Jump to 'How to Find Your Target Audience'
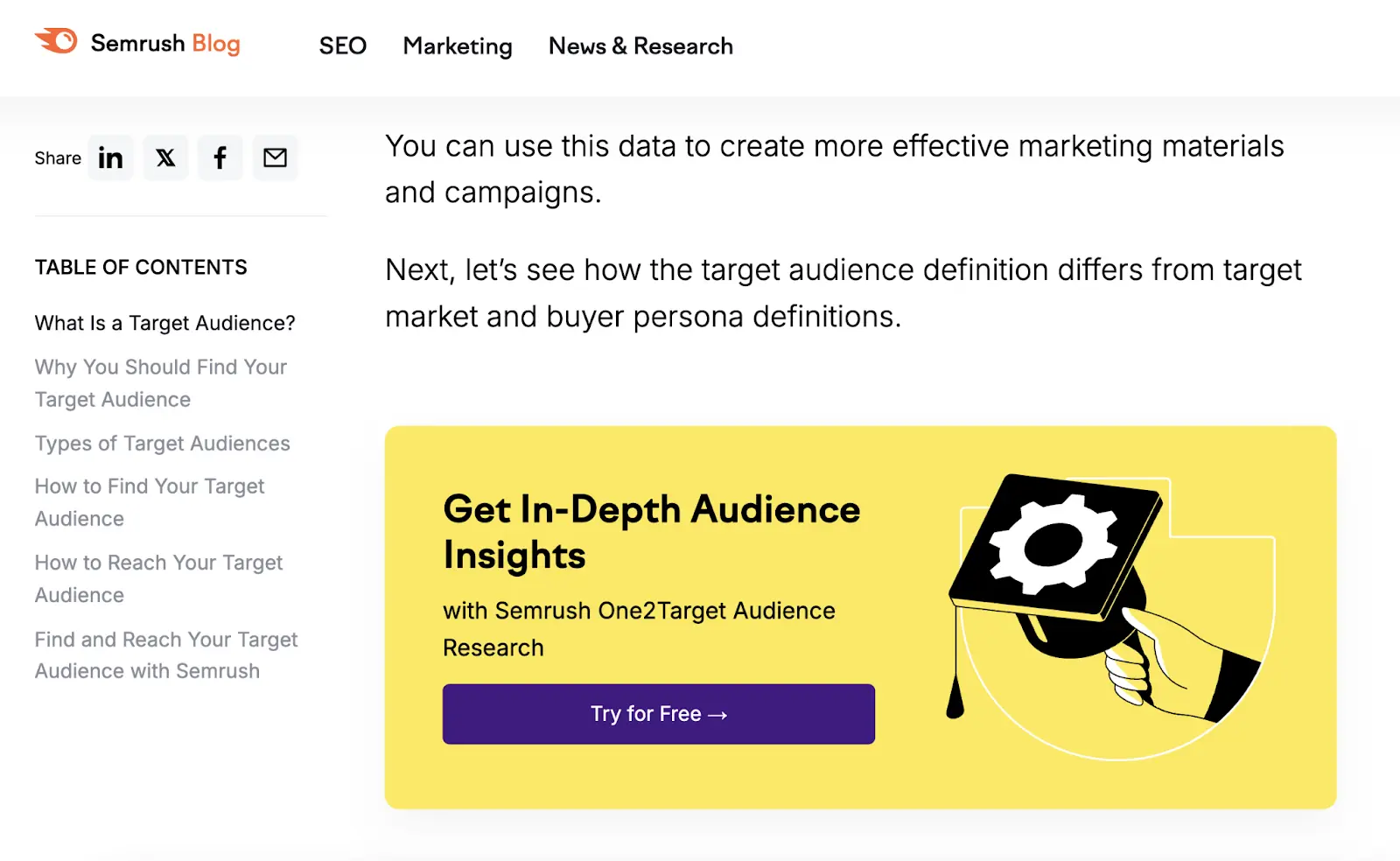Viewport: 1400px width, 861px height. [150, 501]
